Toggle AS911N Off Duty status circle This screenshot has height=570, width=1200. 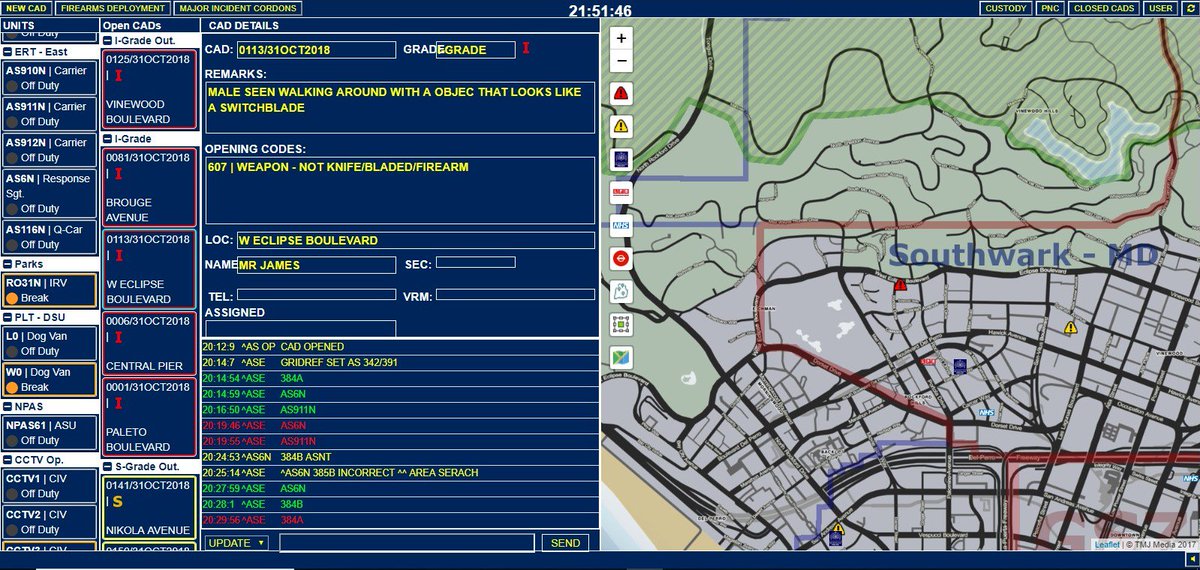coord(12,122)
